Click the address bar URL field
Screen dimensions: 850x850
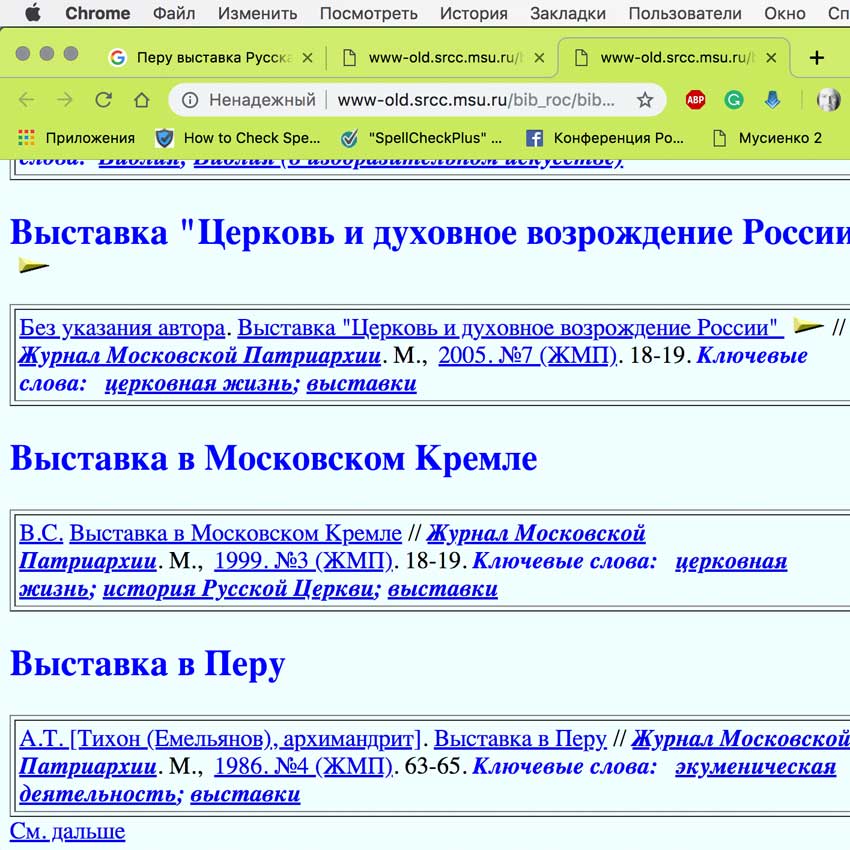[475, 100]
